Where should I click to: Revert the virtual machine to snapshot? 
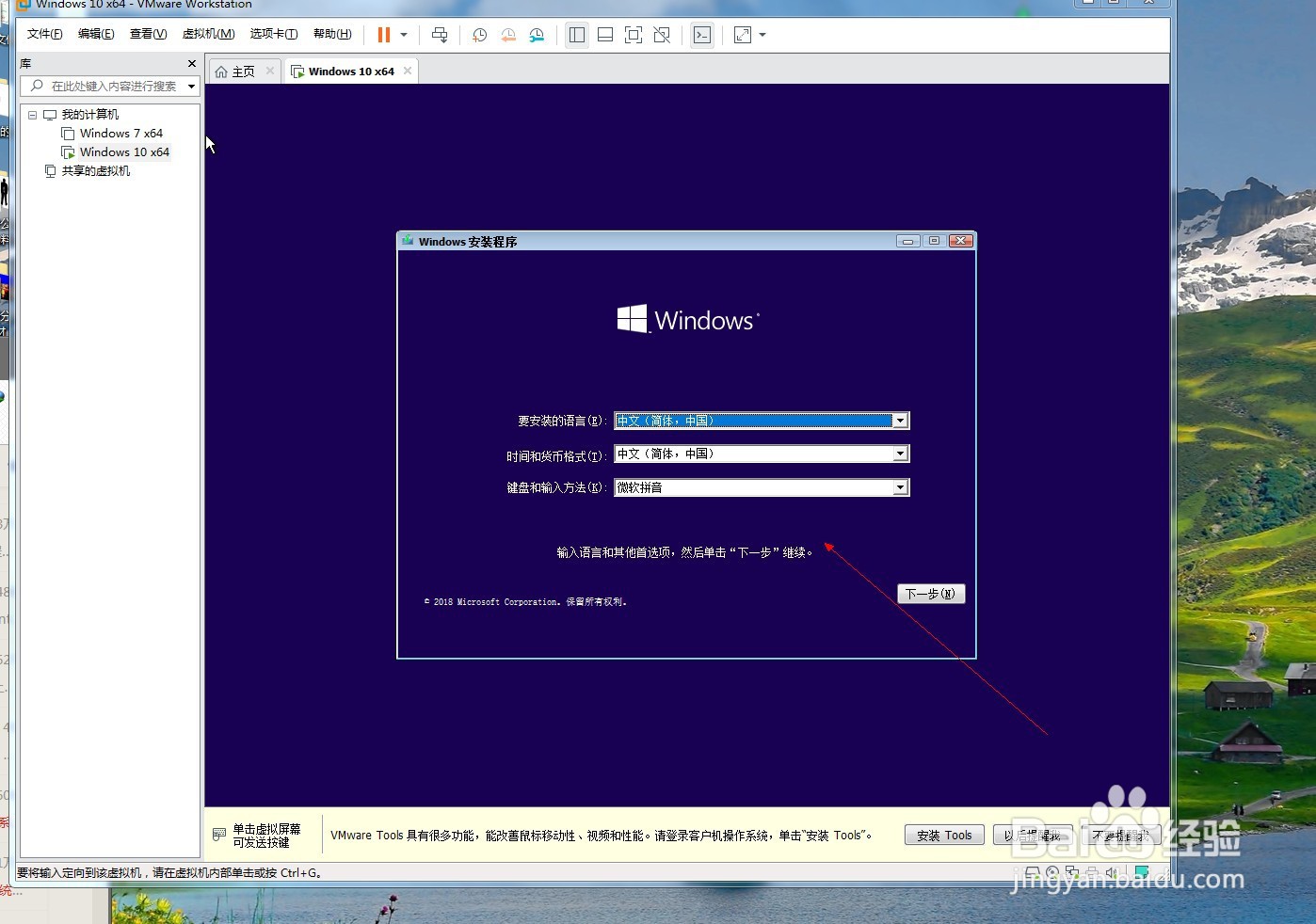[x=508, y=35]
